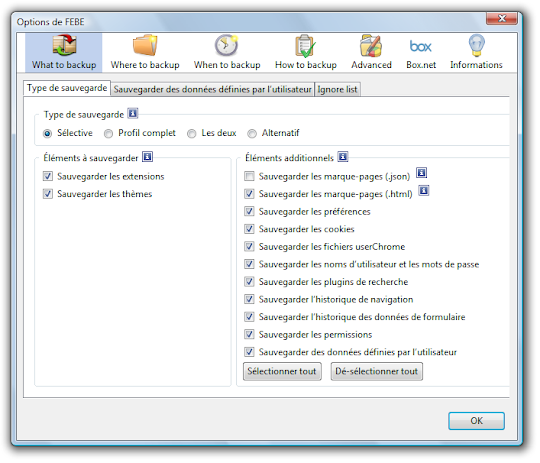Toggle Sauvegarder l'historique de navigation

pos(249,299)
